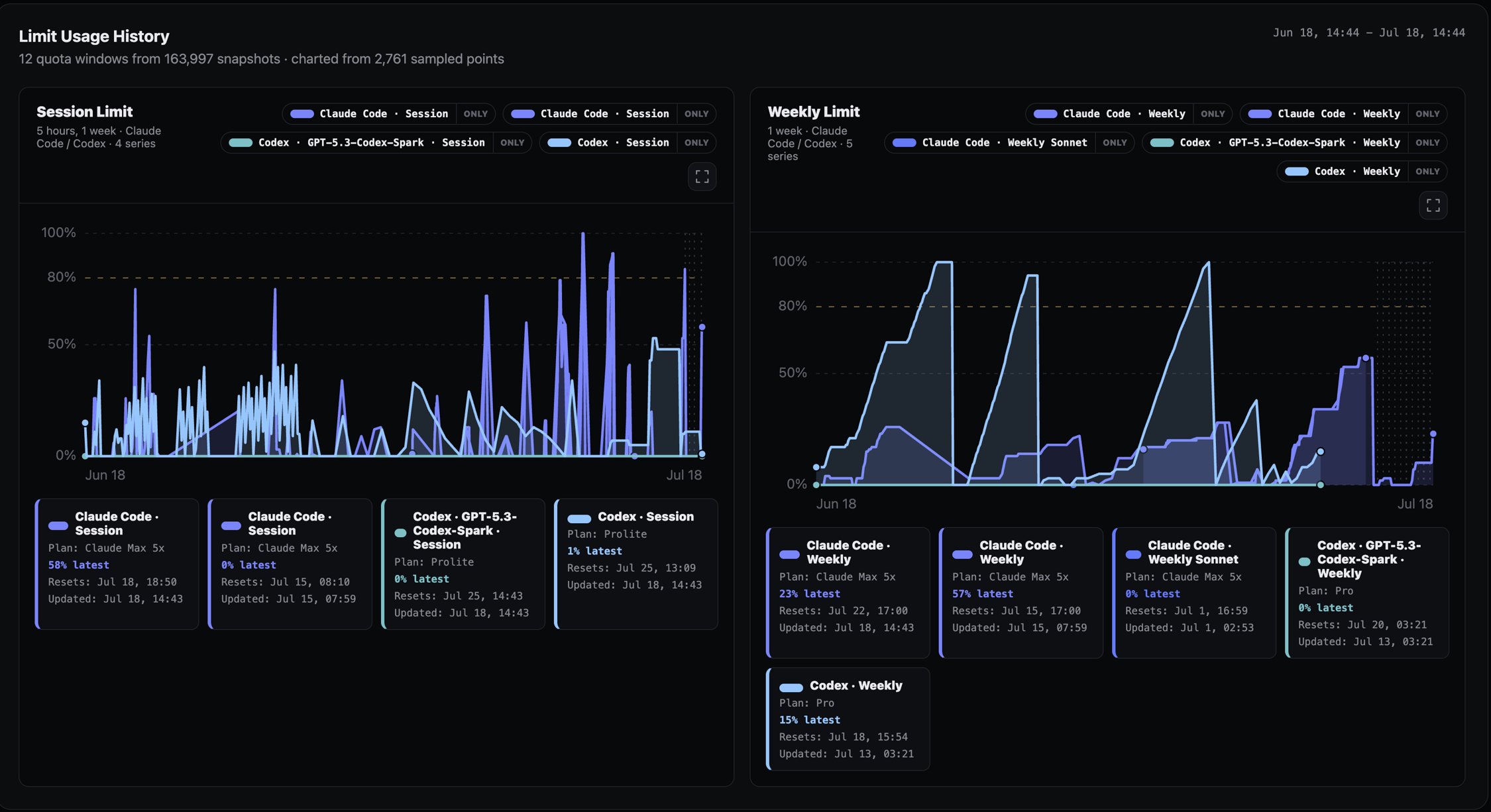Click the "57% latest" value
The image size is (1491, 812).
point(982,594)
